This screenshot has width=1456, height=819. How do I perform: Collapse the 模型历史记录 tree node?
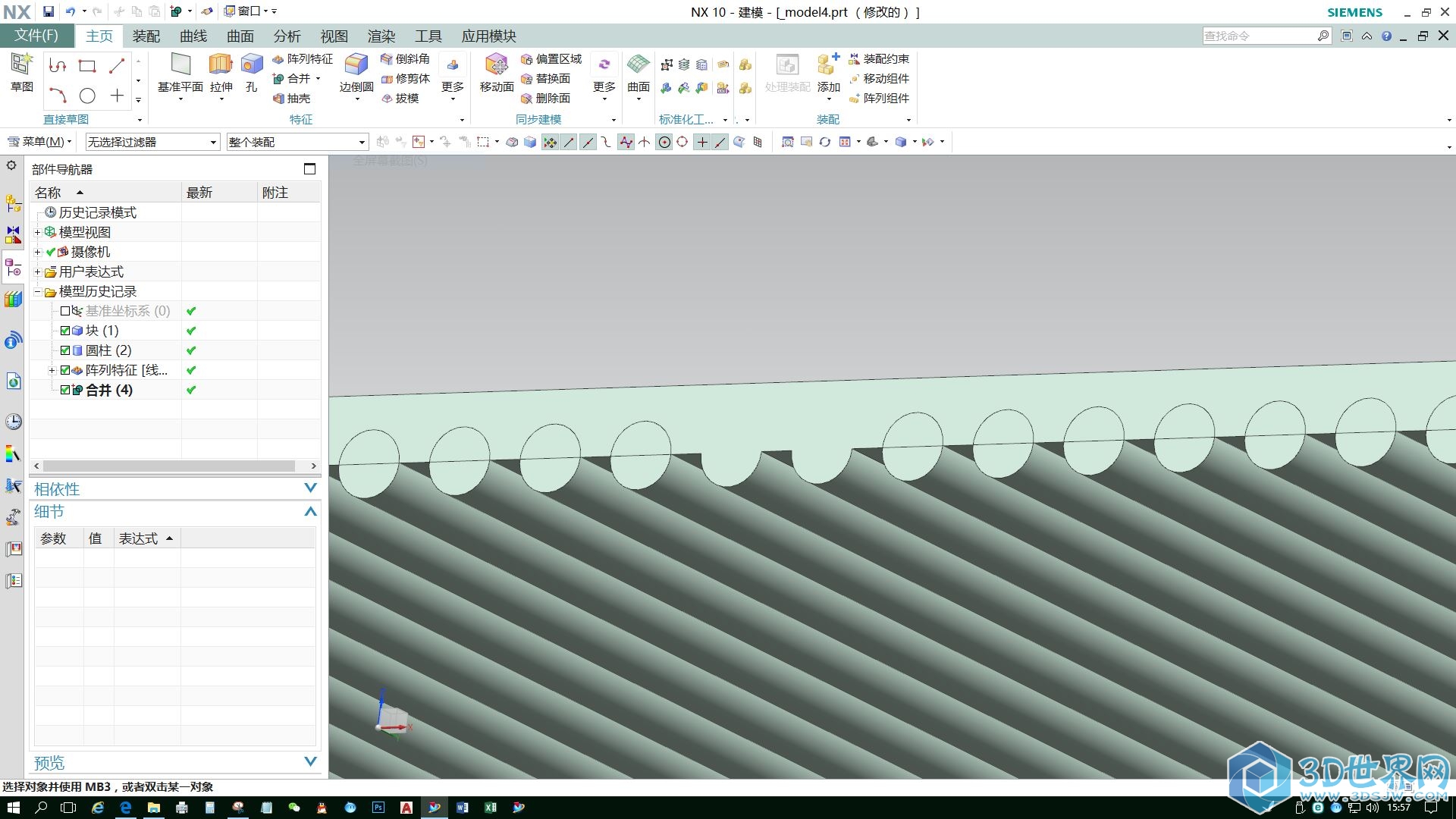tap(37, 291)
